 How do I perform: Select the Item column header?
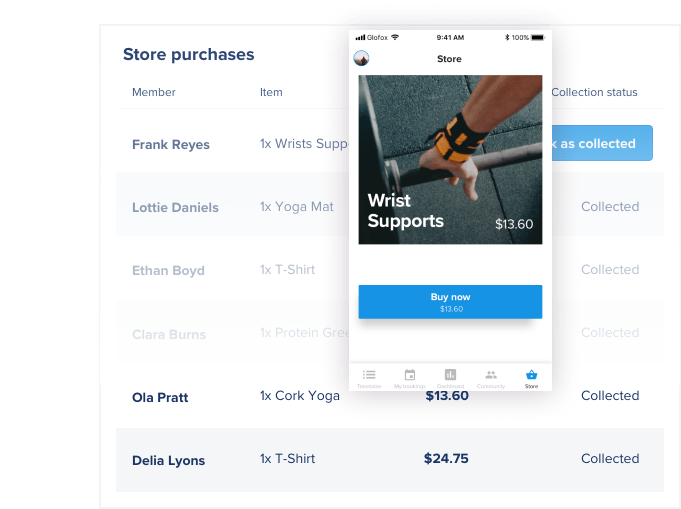(271, 92)
